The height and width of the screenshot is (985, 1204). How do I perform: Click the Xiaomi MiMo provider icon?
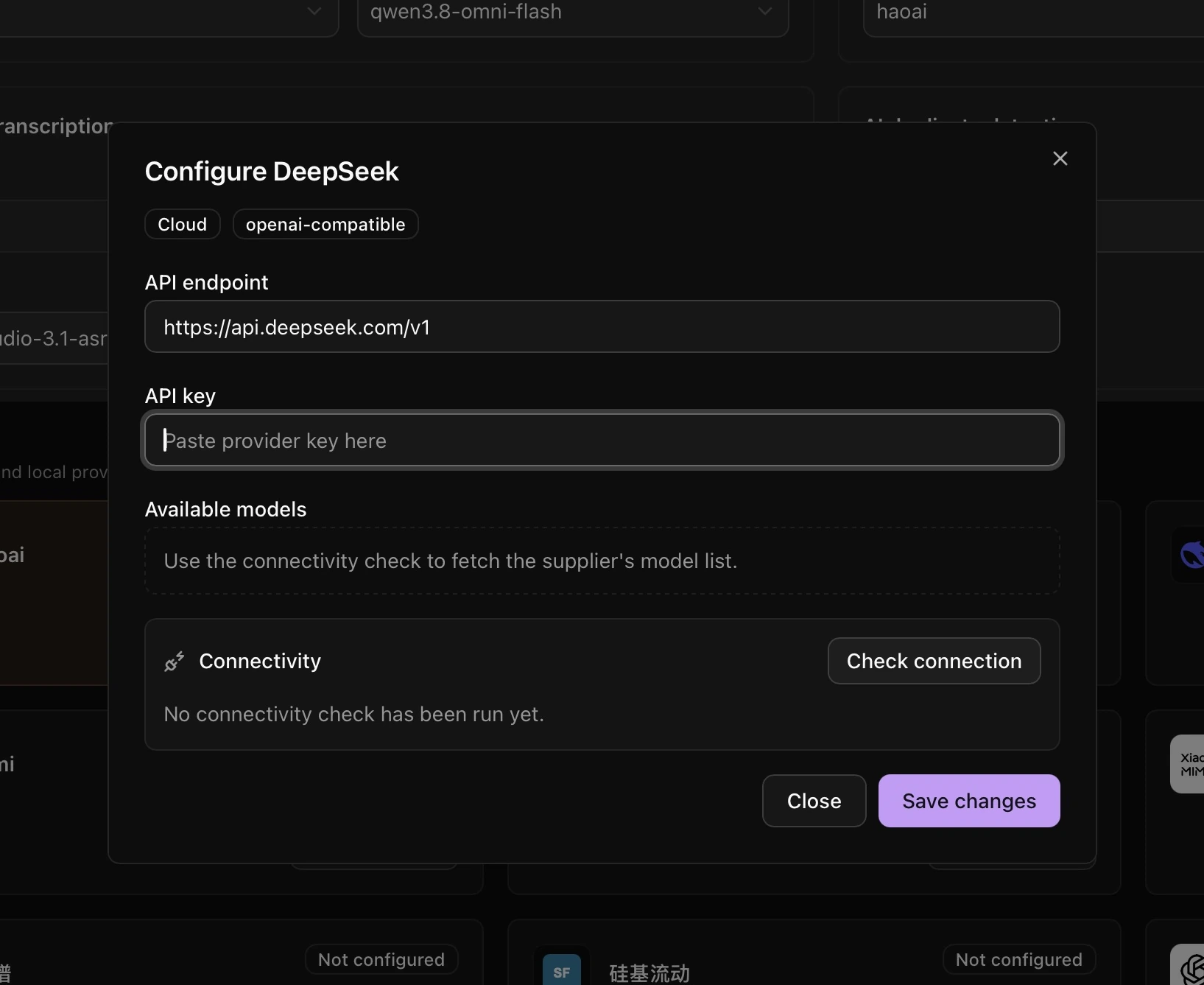pyautogui.click(x=1188, y=764)
